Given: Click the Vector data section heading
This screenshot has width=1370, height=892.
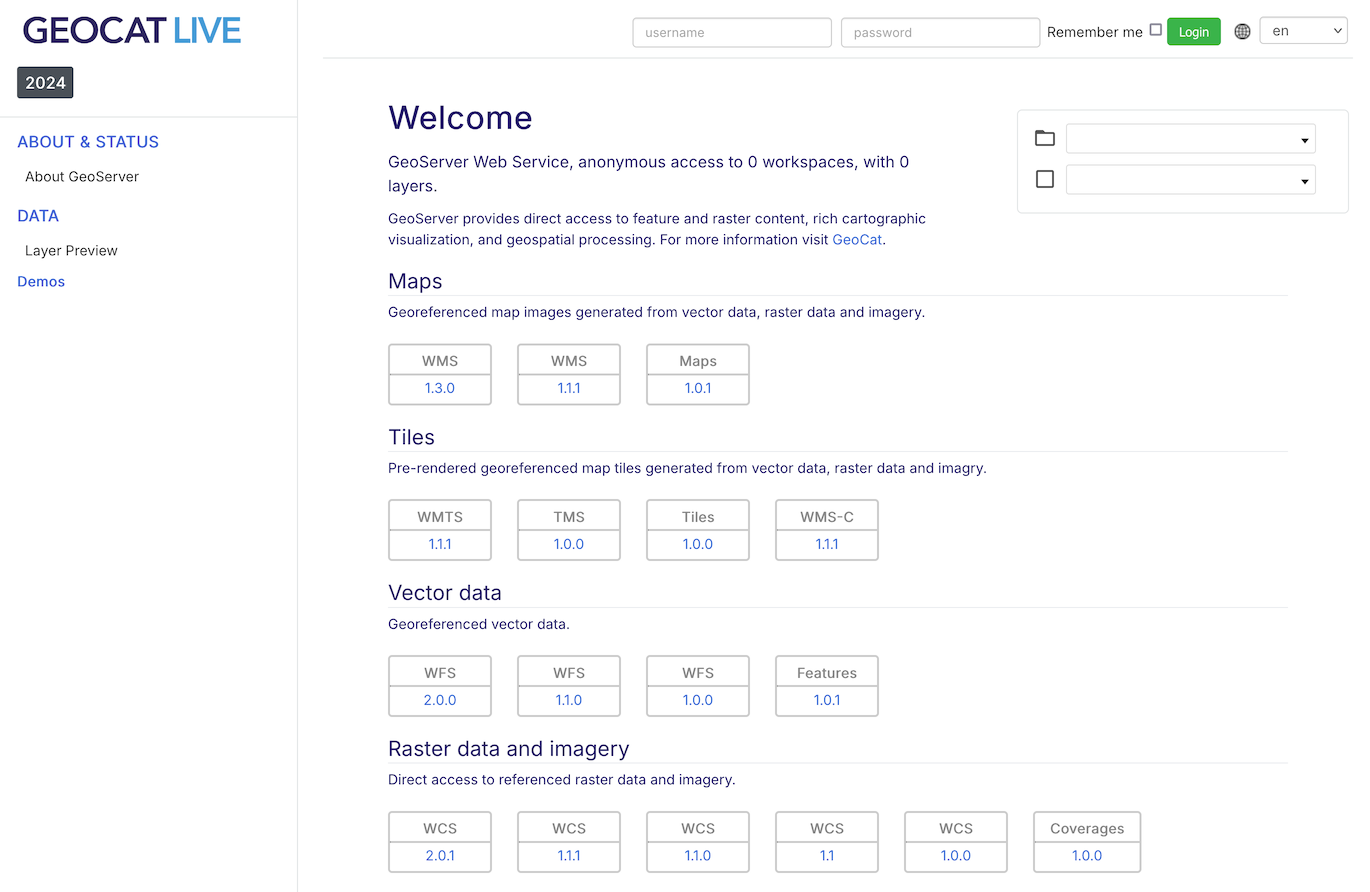Looking at the screenshot, I should coord(445,593).
